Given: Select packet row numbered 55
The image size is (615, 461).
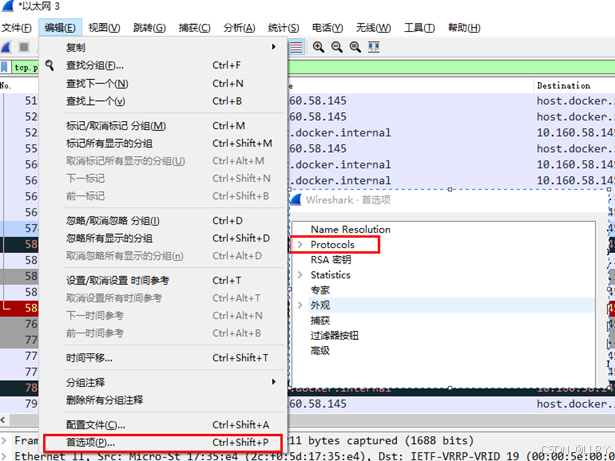Looking at the screenshot, I should click(308, 149).
